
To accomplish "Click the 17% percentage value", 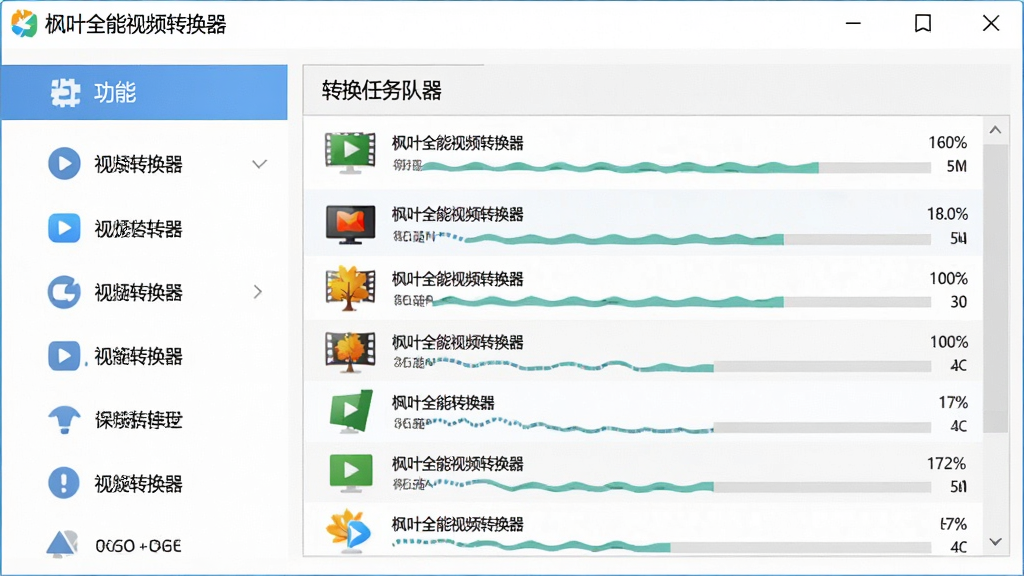I will coord(953,403).
